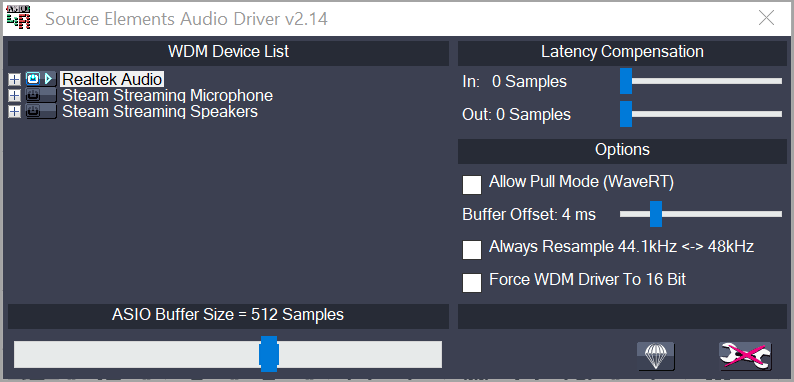Click the ASIO Buffer Size = 512 Samples label
Viewport: 794px width, 382px height.
(x=228, y=315)
